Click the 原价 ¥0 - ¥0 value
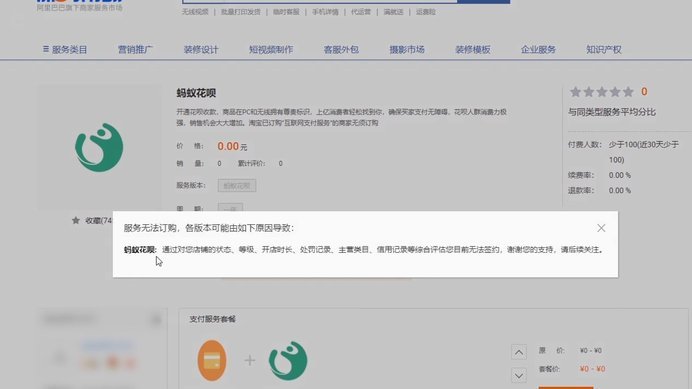 [590, 351]
